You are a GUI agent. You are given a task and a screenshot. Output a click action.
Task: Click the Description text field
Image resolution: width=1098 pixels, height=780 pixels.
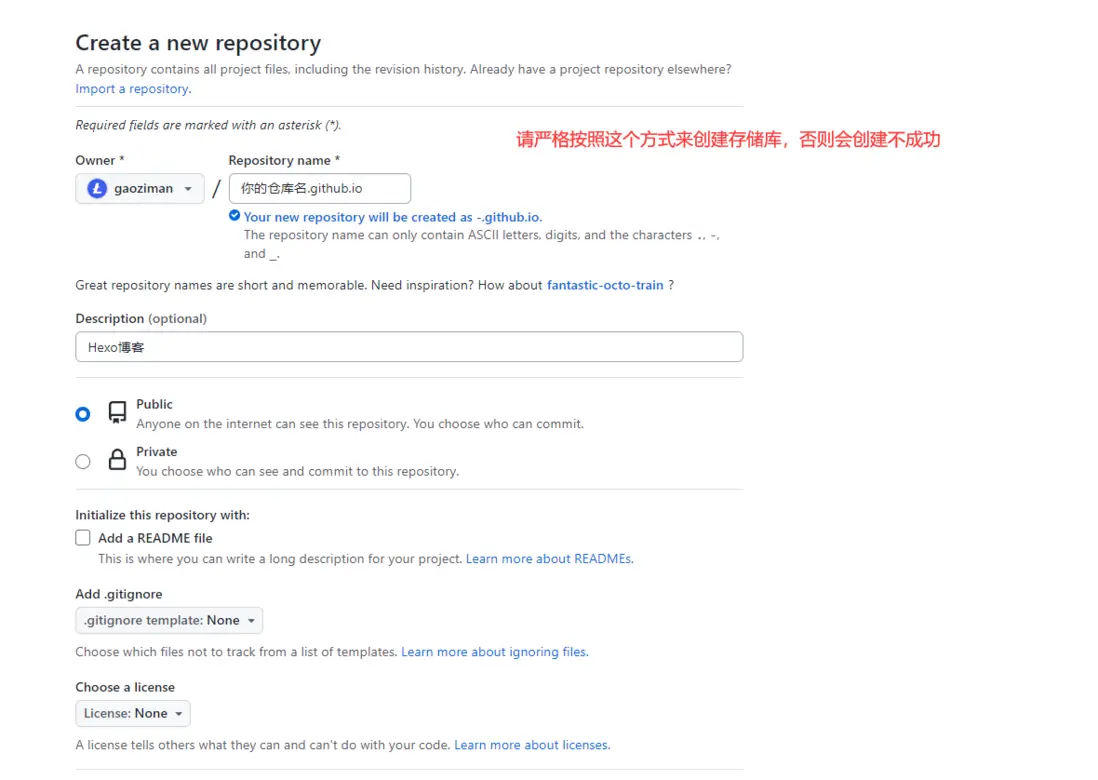pos(409,347)
